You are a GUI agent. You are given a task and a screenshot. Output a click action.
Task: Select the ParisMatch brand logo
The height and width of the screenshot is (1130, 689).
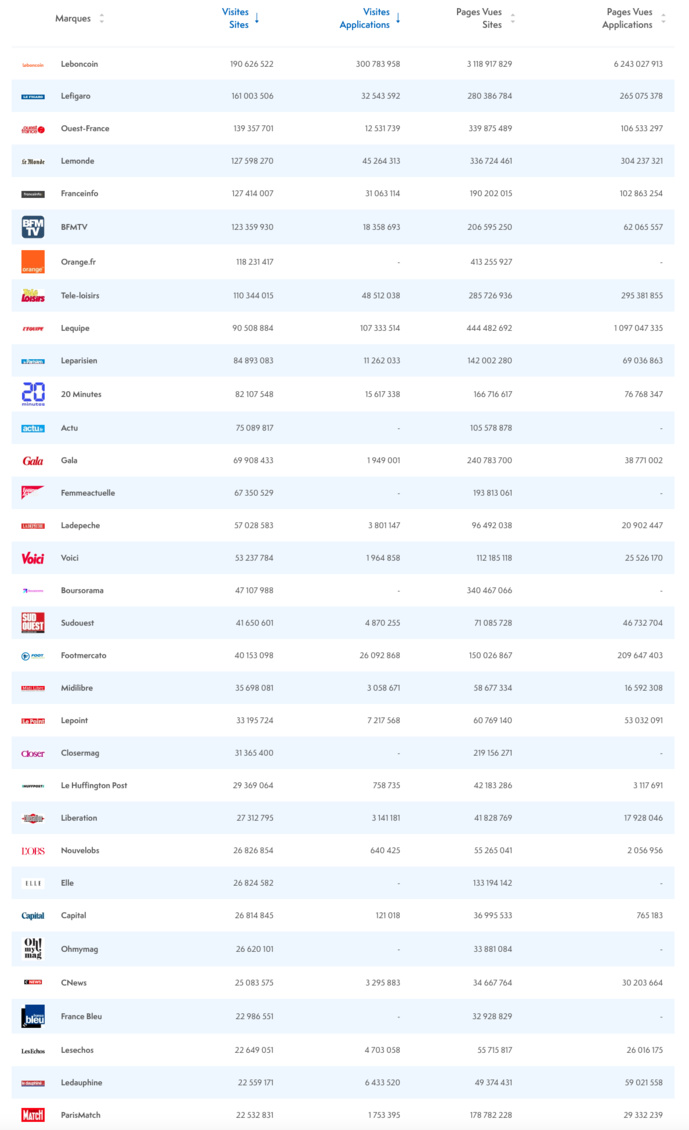point(32,1115)
